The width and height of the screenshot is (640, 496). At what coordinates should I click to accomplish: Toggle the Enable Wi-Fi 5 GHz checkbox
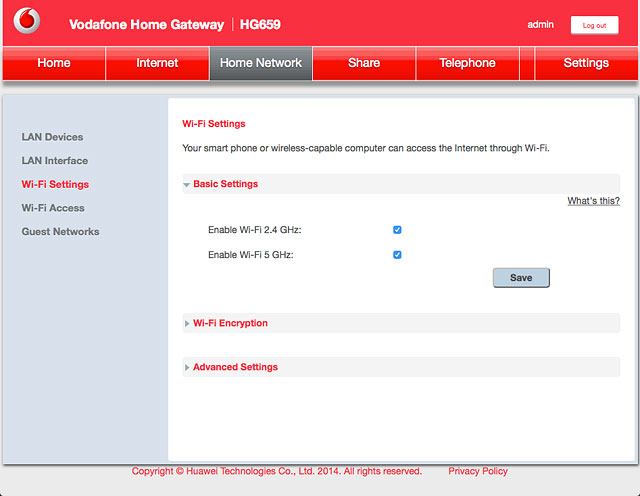click(397, 255)
